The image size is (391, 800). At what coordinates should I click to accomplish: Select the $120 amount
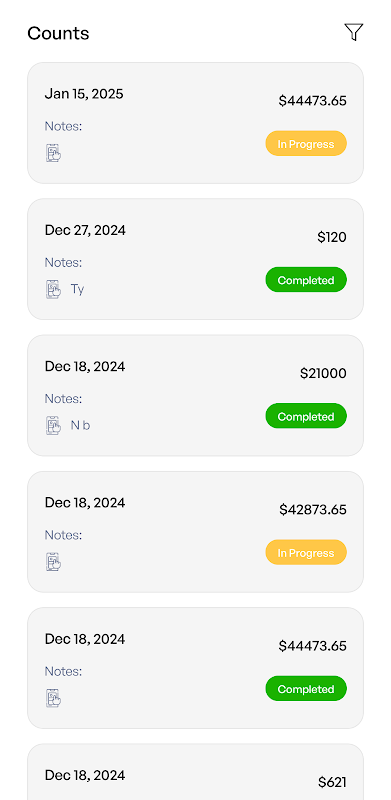coord(332,237)
